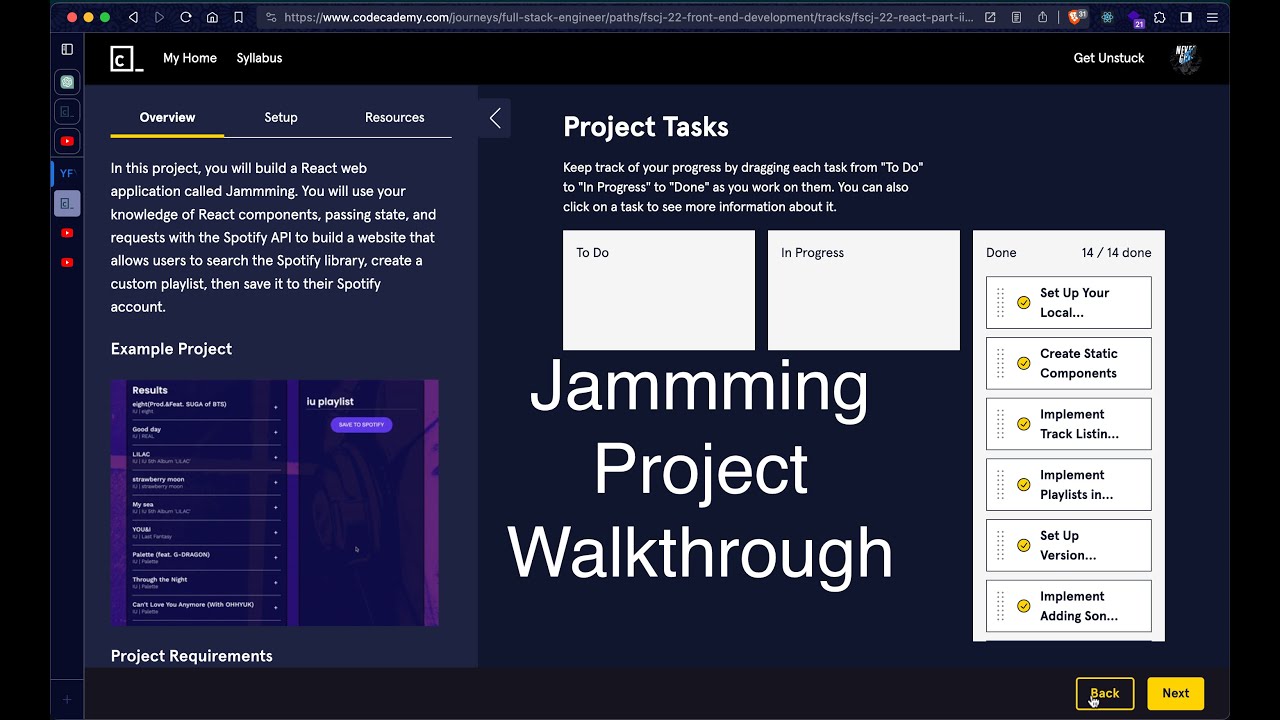Click the address bar URL field
The width and height of the screenshot is (1280, 720).
[628, 17]
